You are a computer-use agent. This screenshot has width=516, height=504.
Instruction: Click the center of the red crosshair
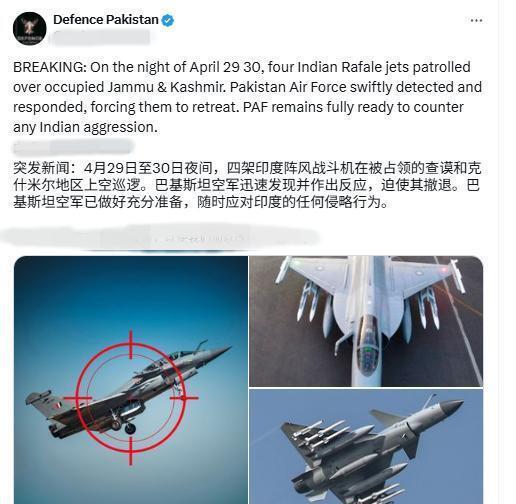pos(131,398)
